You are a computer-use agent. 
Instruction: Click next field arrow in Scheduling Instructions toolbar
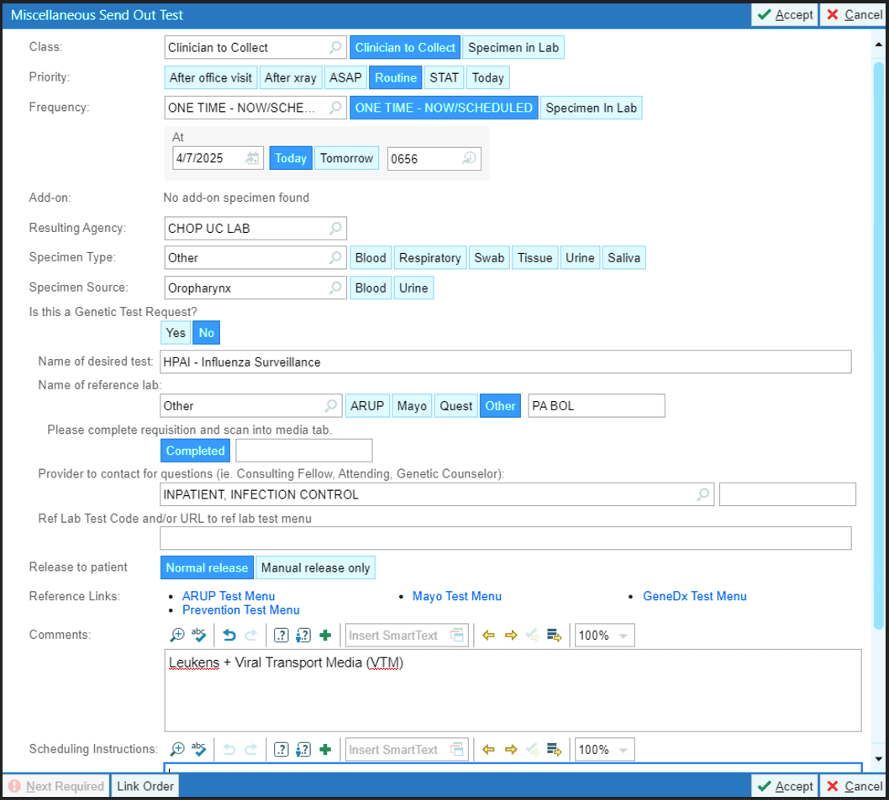(x=510, y=750)
